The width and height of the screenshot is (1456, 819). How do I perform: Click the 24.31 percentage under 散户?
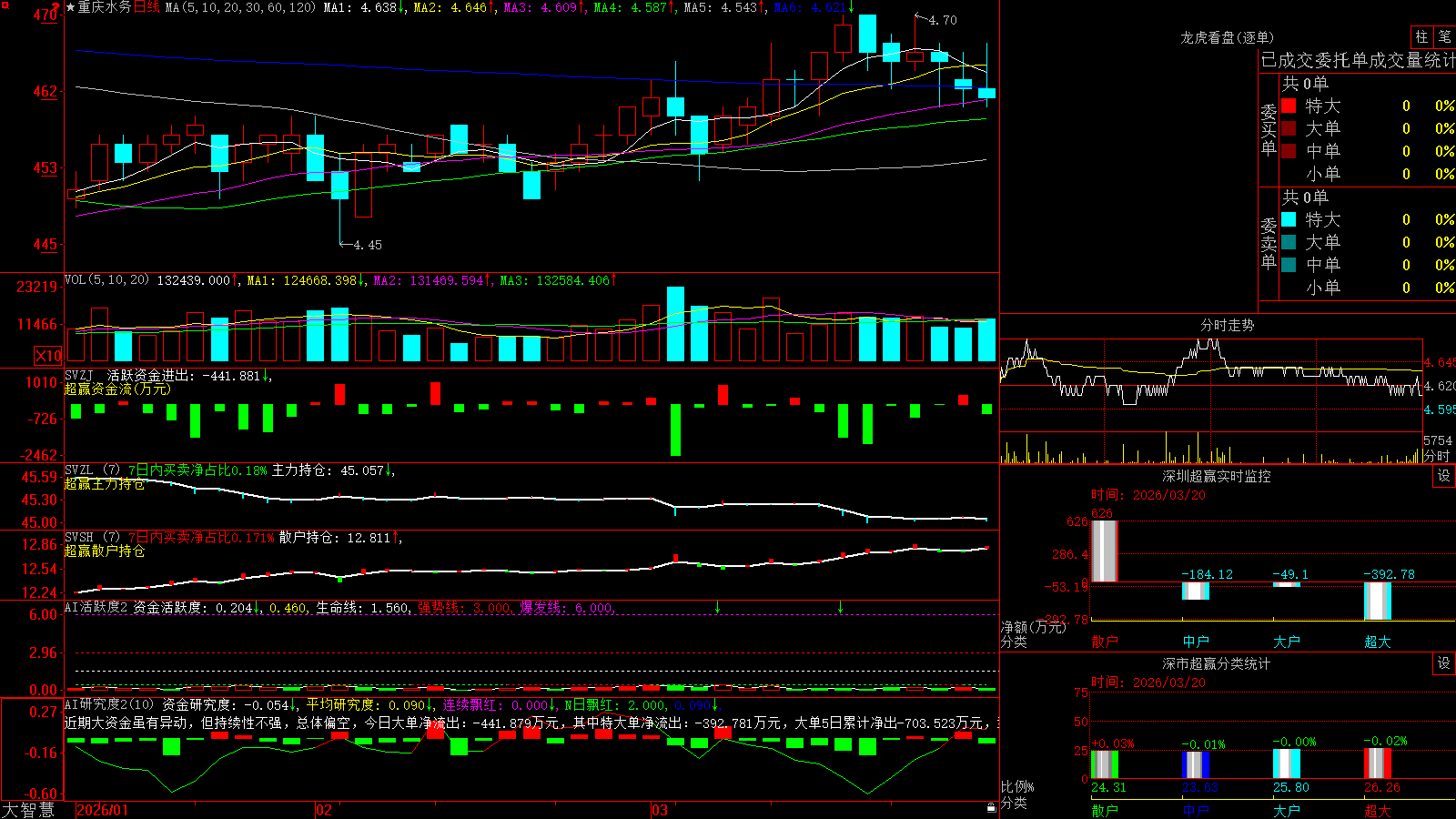click(1108, 787)
